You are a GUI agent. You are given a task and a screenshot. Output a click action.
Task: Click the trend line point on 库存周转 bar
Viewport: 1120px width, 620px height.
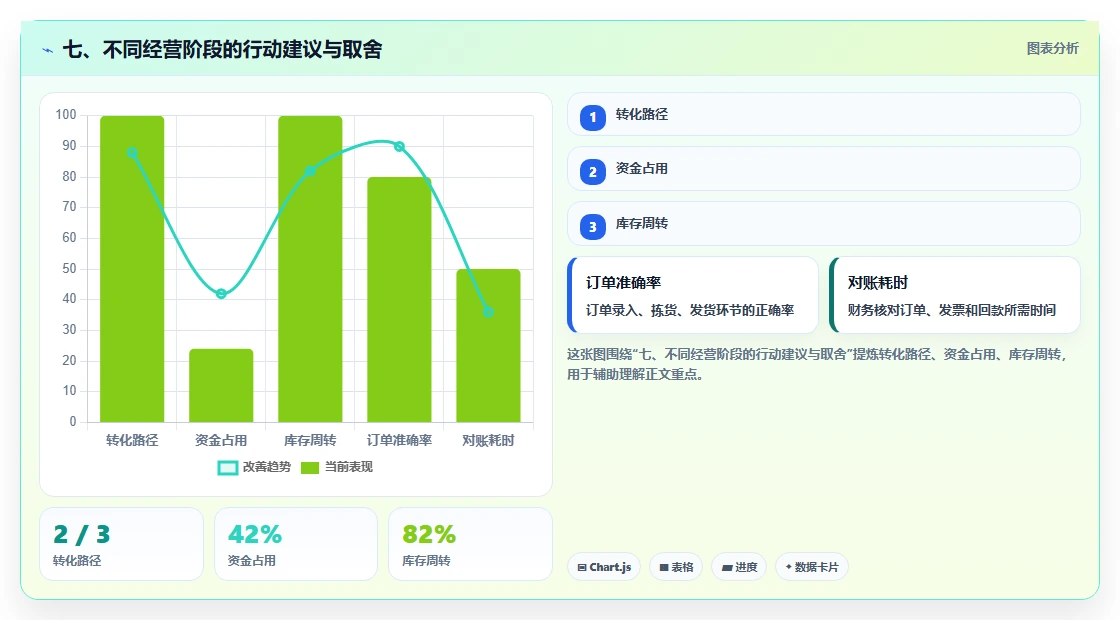pos(310,171)
